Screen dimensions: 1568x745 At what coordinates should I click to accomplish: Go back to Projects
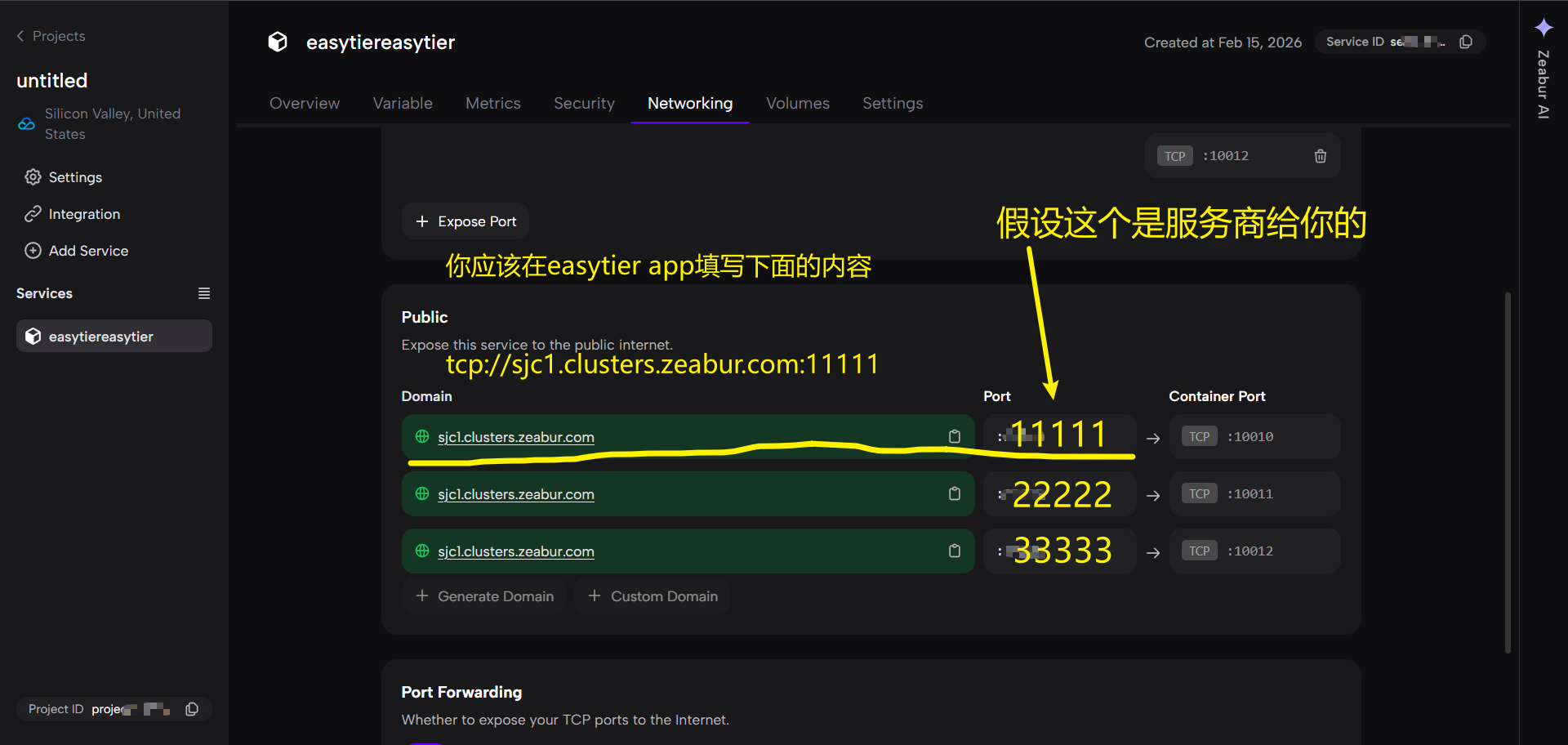tap(51, 36)
